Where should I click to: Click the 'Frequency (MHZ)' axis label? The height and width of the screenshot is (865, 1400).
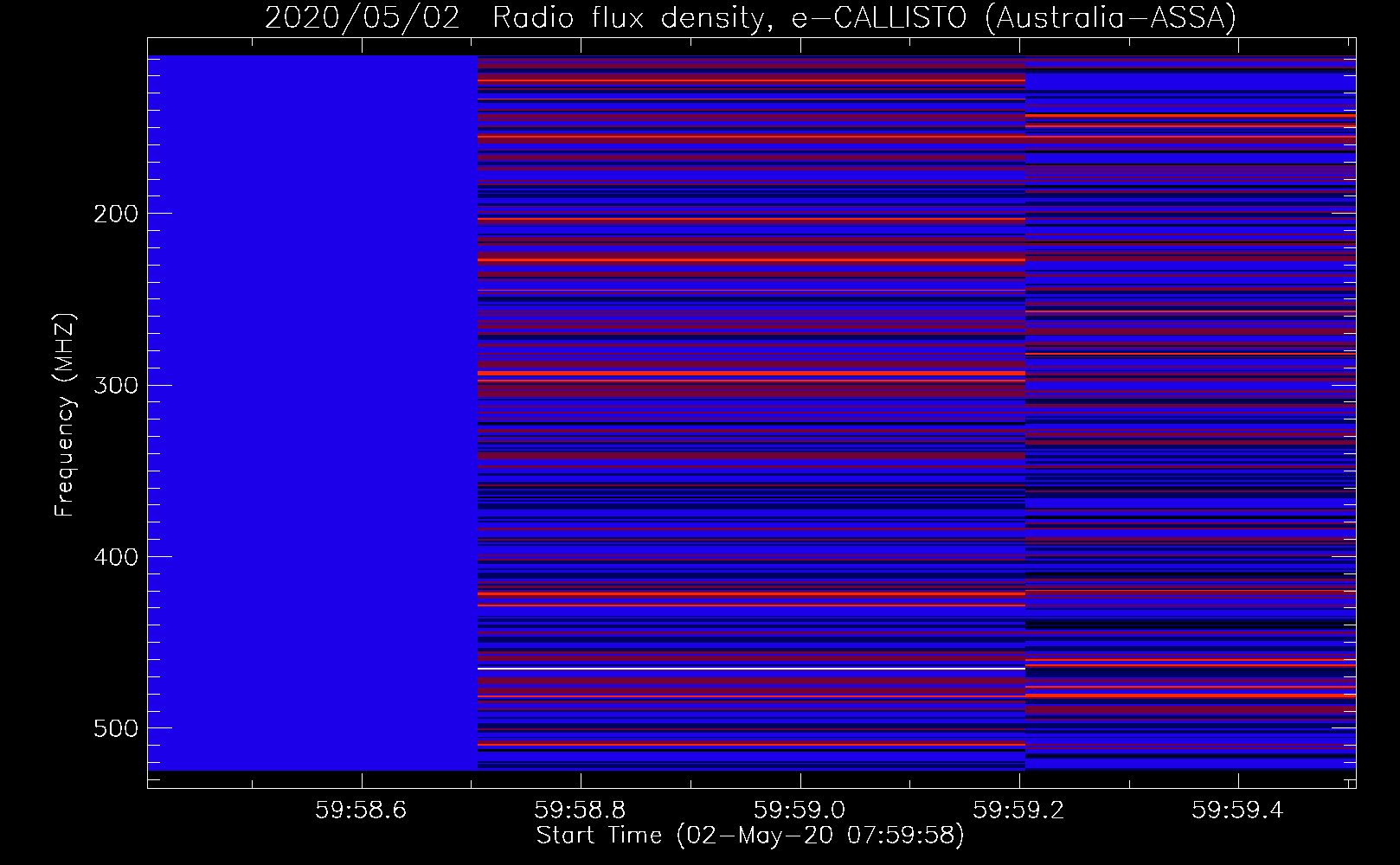click(x=64, y=415)
